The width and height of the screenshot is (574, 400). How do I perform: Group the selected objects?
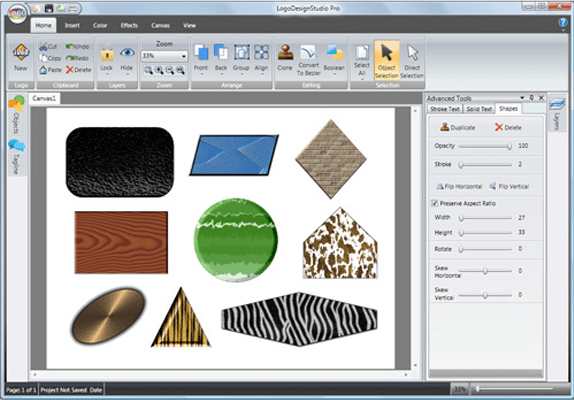click(x=241, y=57)
